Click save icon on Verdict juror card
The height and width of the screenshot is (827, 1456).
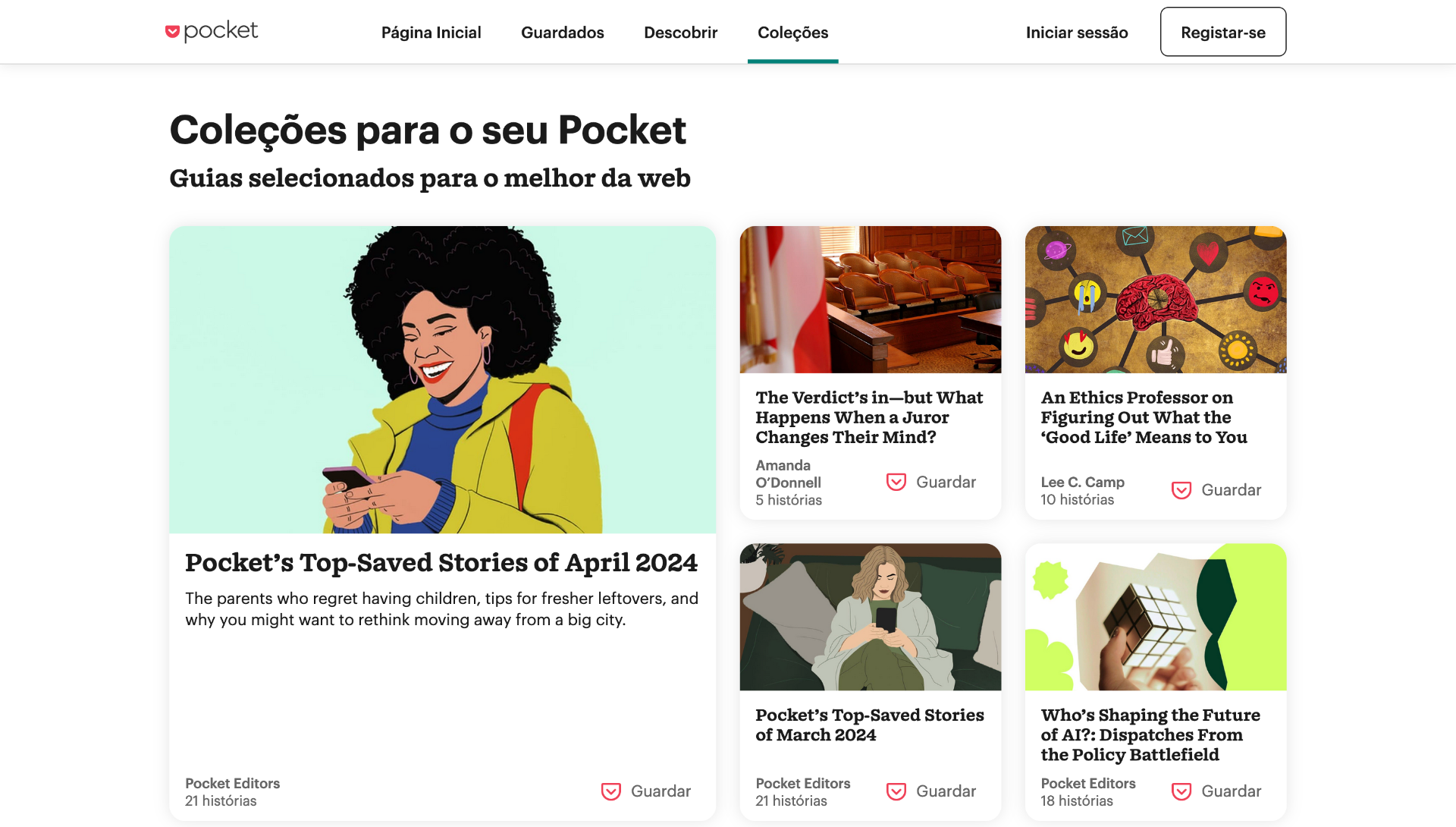[x=896, y=483]
